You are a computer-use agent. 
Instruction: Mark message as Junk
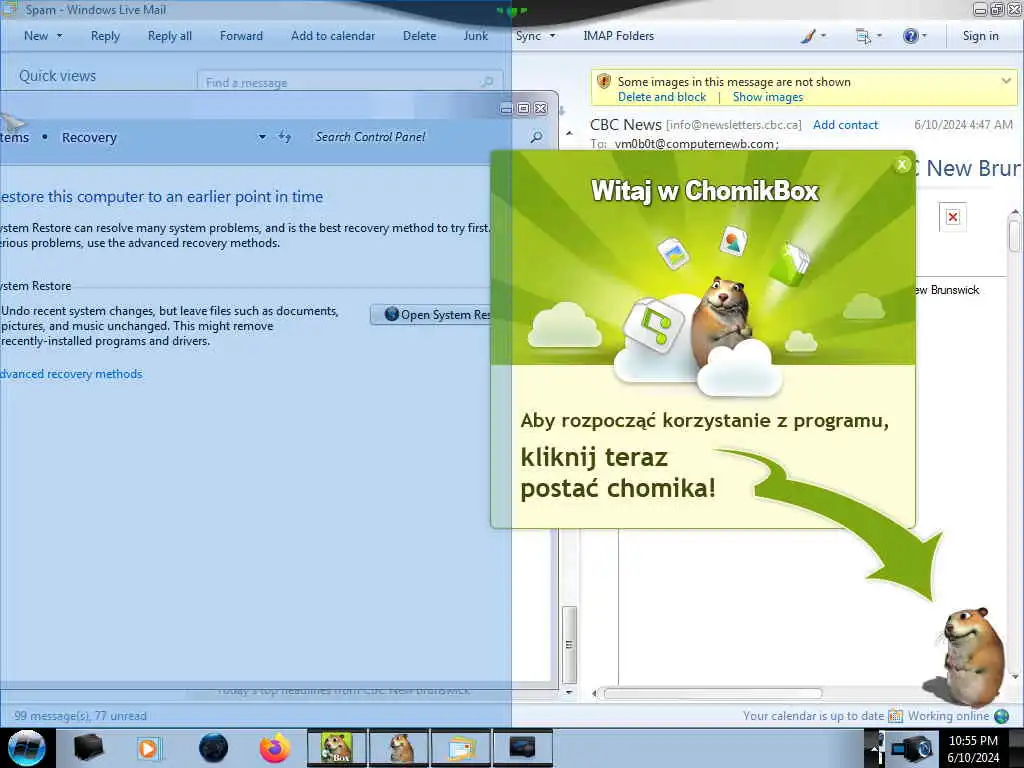pyautogui.click(x=475, y=36)
